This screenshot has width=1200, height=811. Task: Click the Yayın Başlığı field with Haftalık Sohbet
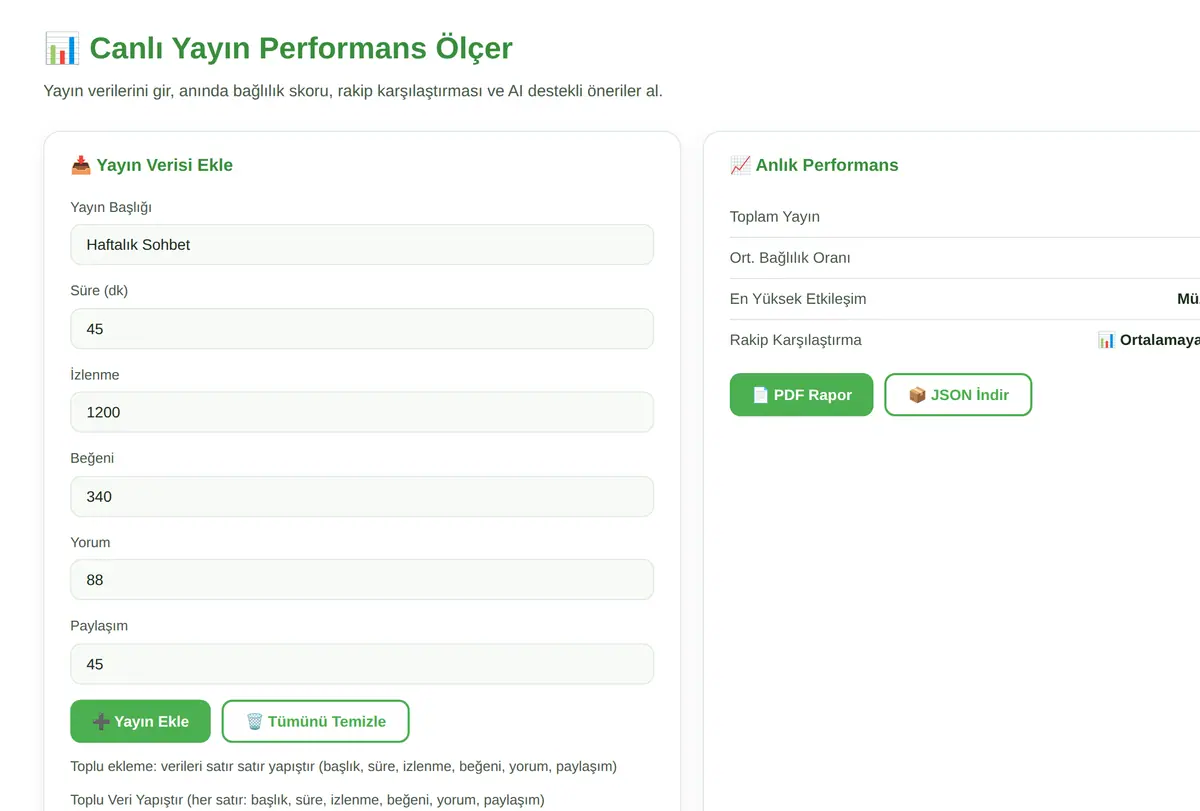point(362,245)
